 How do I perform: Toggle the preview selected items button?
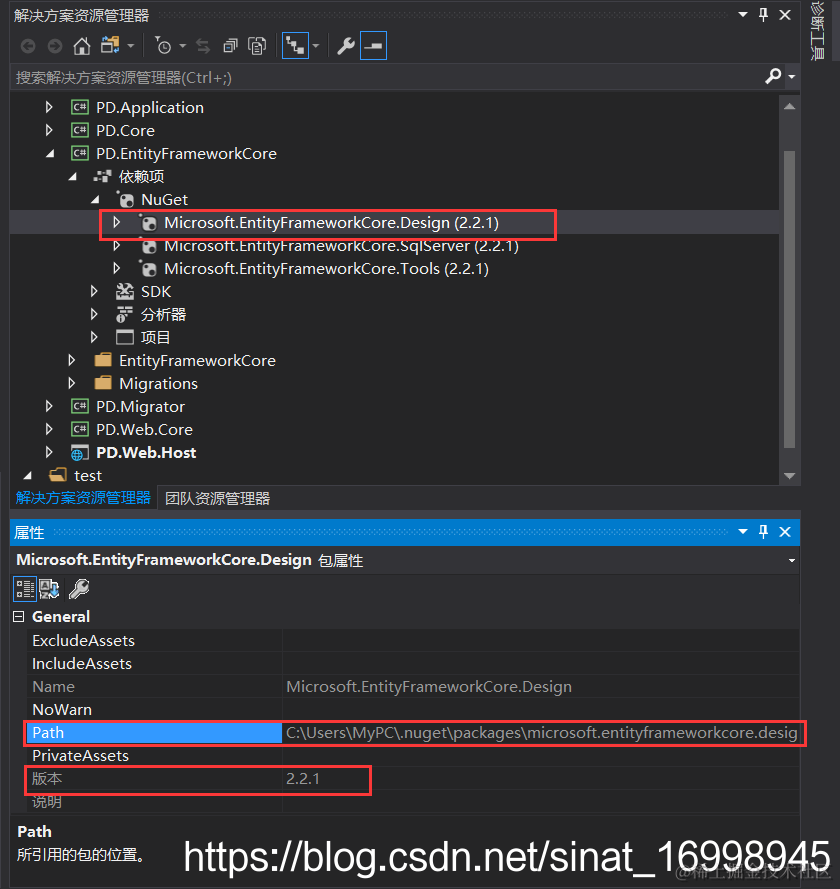coord(374,46)
